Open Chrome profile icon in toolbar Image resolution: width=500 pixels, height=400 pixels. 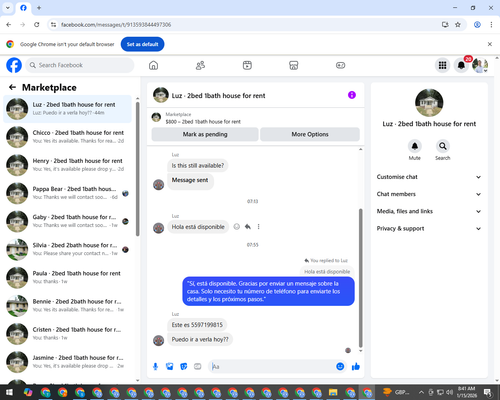(477, 25)
